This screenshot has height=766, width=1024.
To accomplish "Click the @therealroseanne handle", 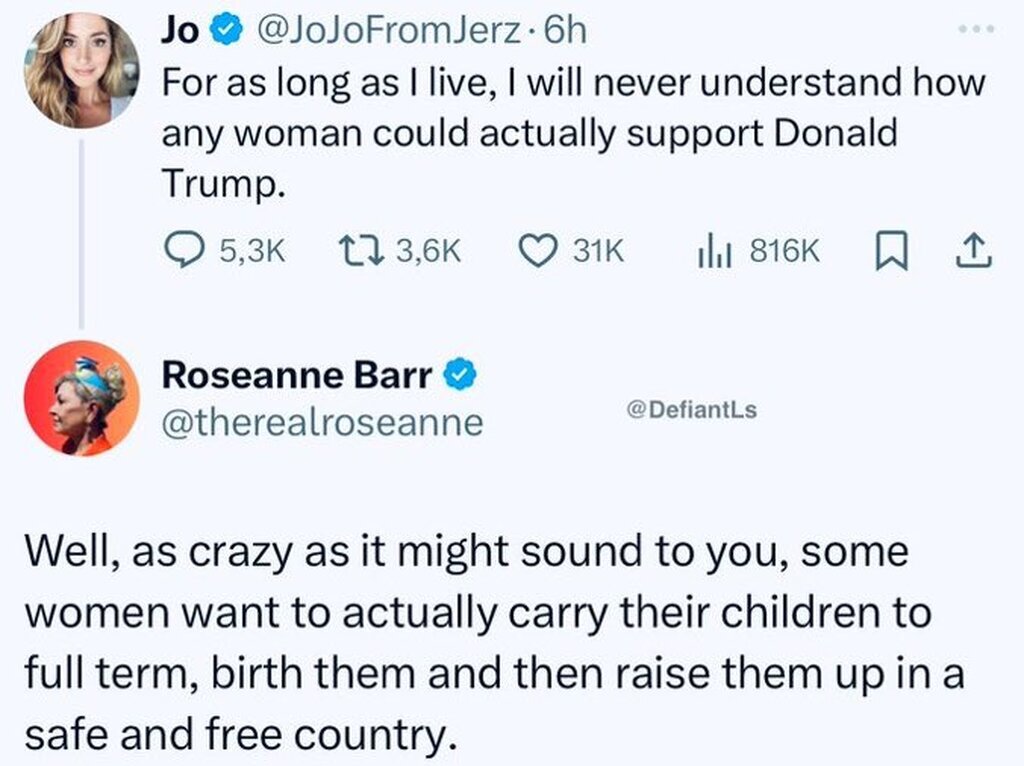I will (x=322, y=423).
